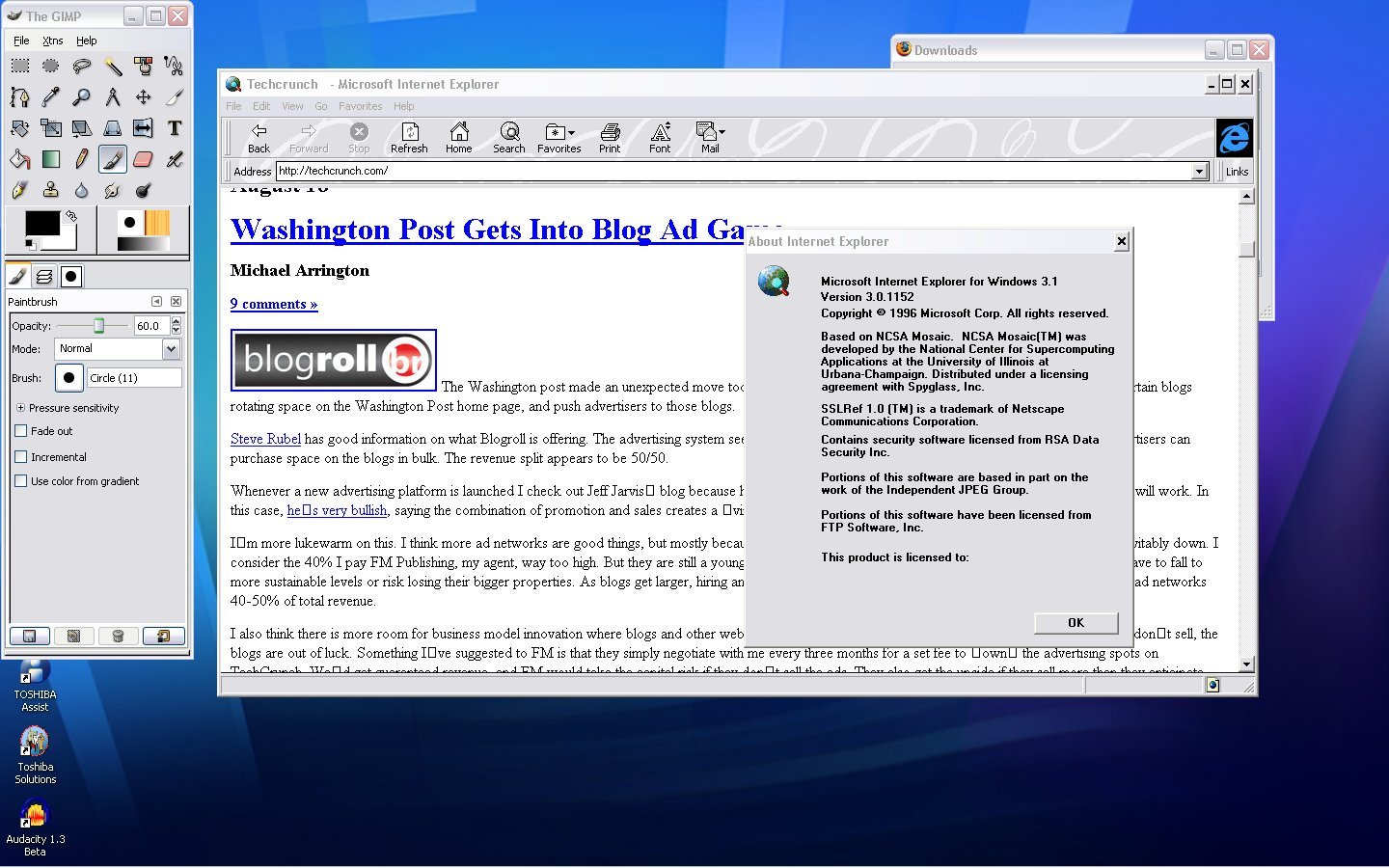This screenshot has width=1389, height=868.
Task: Click the IE address field
Action: tap(734, 171)
